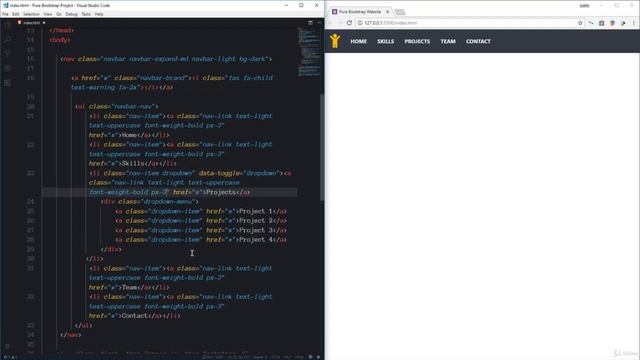Image resolution: width=640 pixels, height=360 pixels.
Task: Click the 'dropdown-menu' class value in the code
Action: [x=169, y=201]
